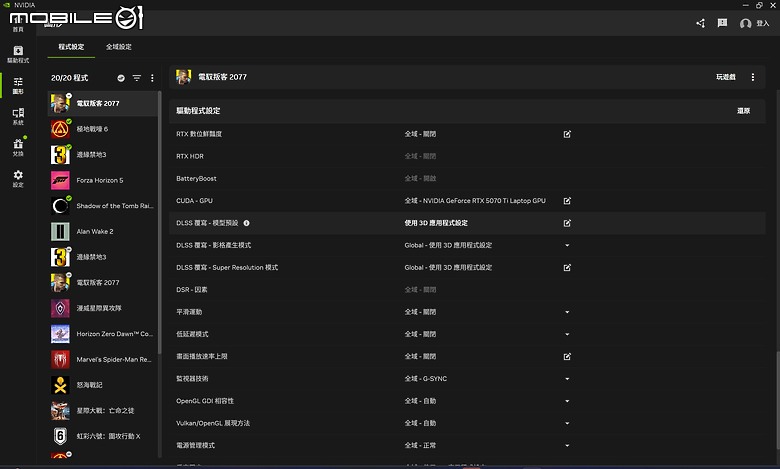Image resolution: width=780 pixels, height=469 pixels.
Task: Click the 電馭叛客 2077 game icon in header
Action: (183, 77)
